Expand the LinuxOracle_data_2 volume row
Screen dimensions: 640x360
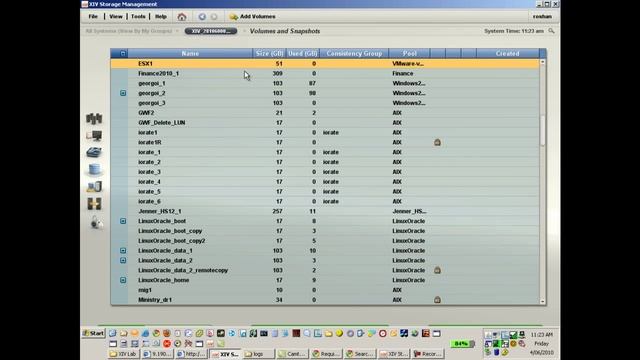click(123, 260)
